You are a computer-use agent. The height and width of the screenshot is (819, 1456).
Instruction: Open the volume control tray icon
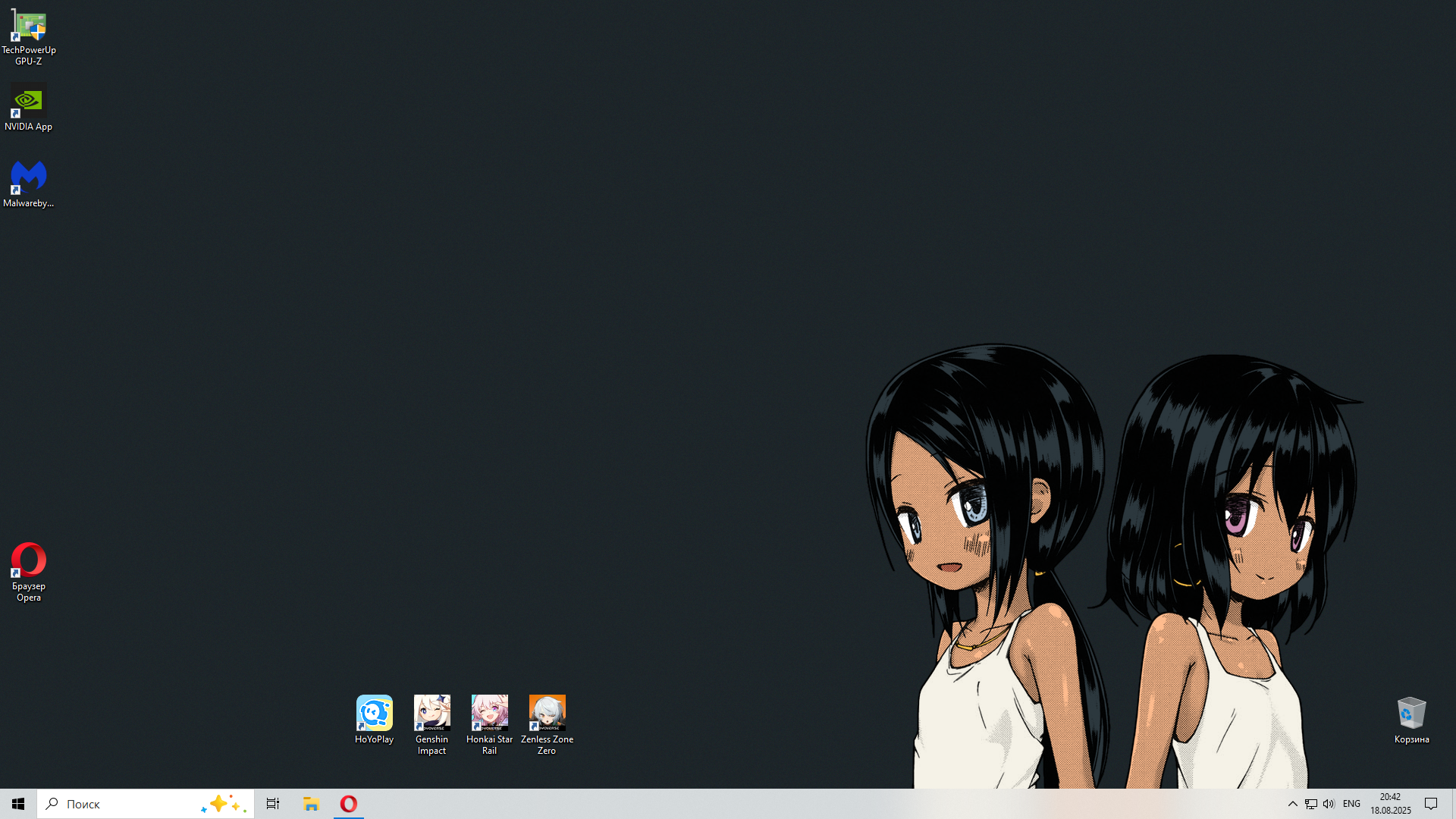tap(1329, 804)
